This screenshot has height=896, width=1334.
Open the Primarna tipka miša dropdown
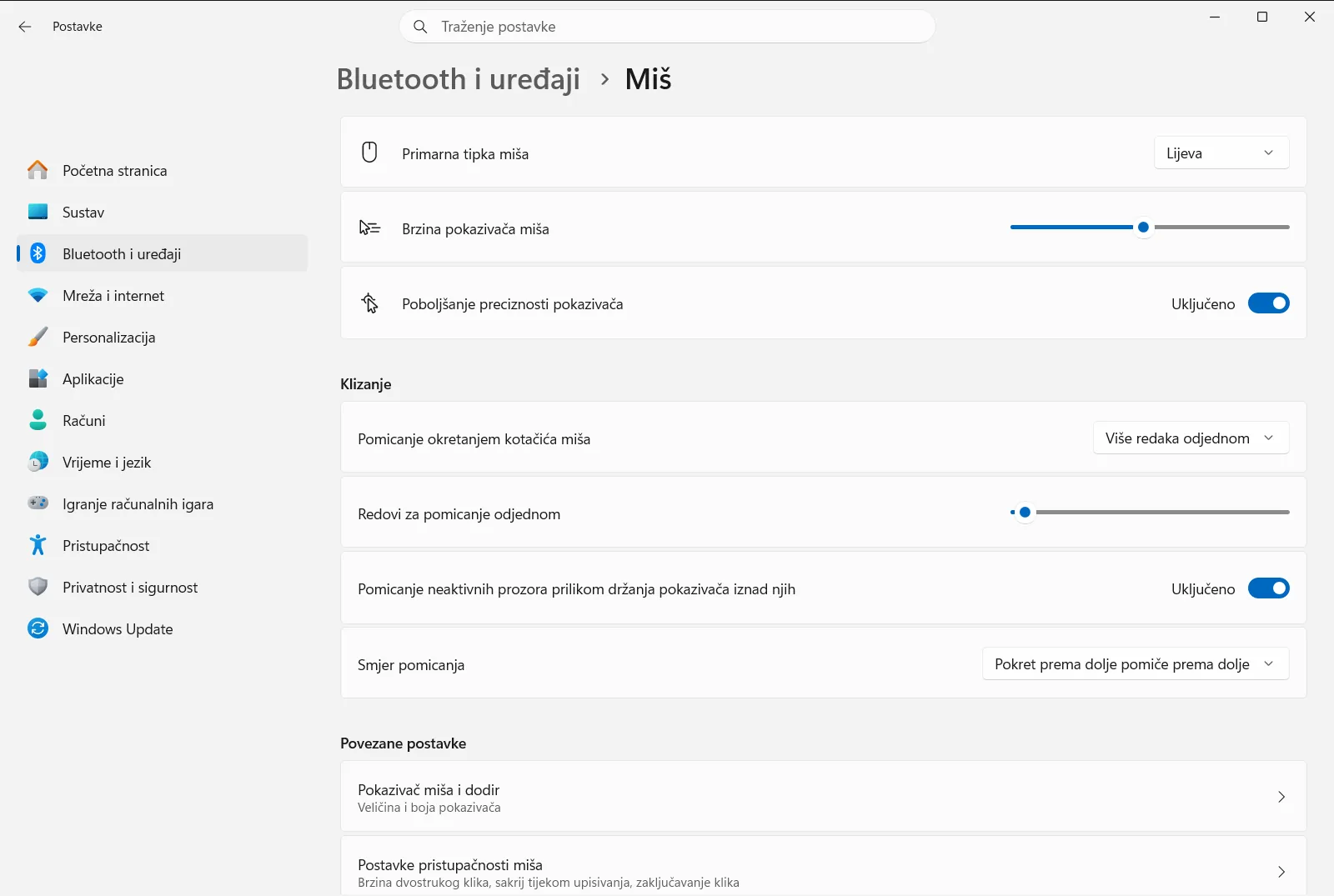click(1221, 153)
